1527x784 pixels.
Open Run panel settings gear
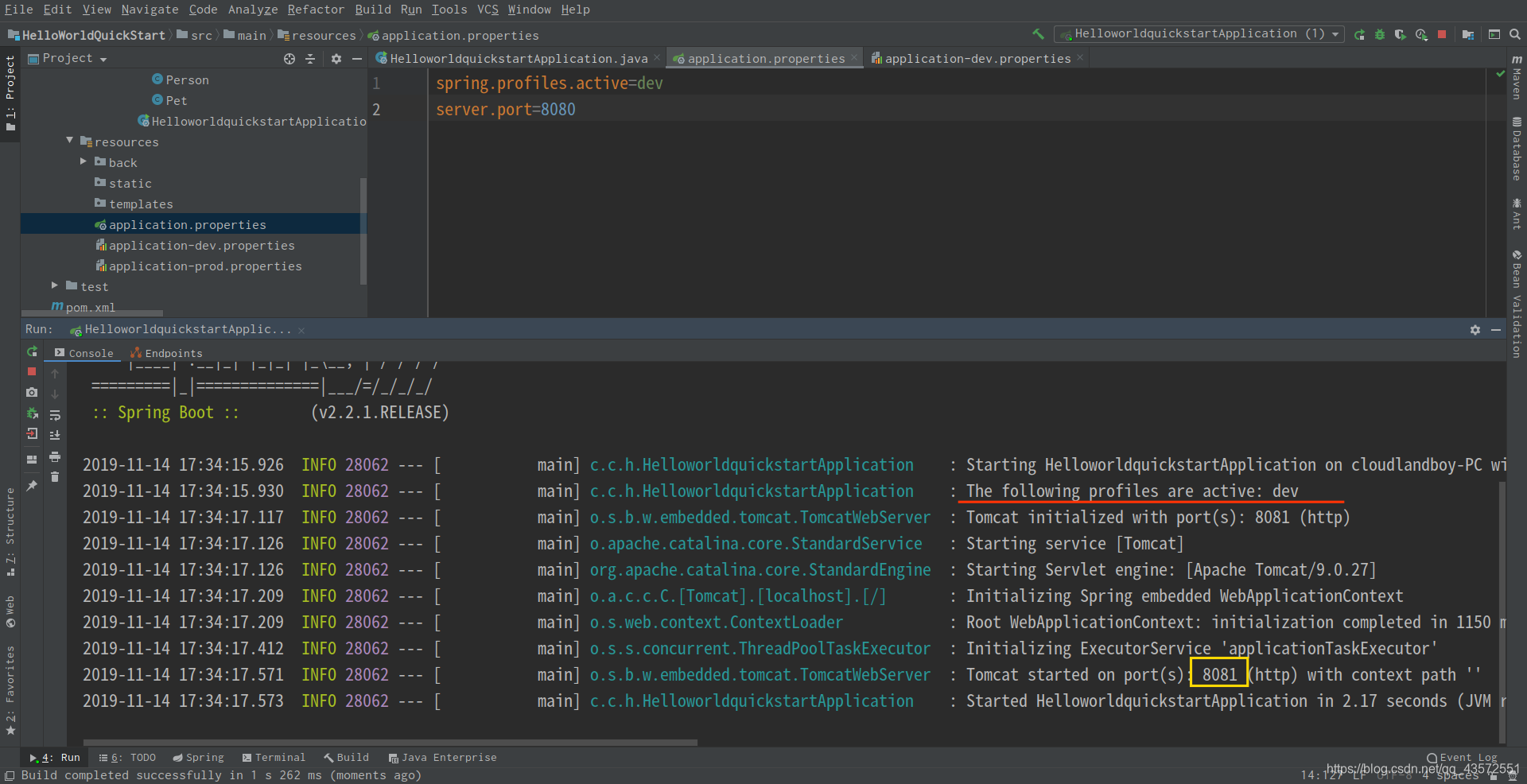click(1475, 329)
